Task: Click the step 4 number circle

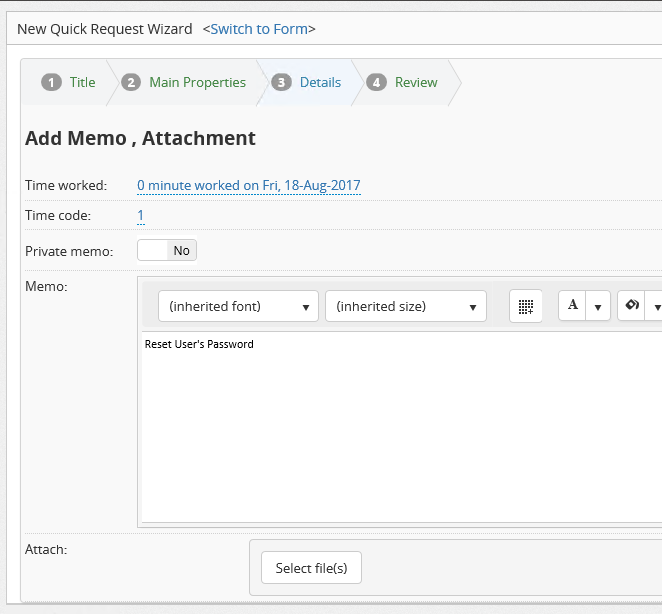Action: (x=376, y=82)
